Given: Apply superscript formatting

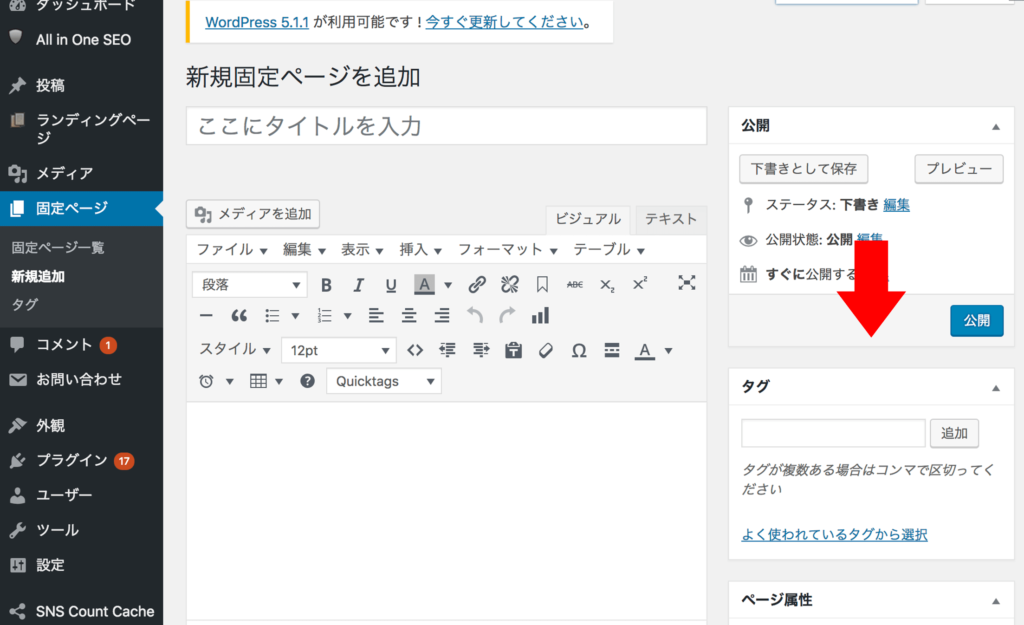Looking at the screenshot, I should tap(640, 283).
